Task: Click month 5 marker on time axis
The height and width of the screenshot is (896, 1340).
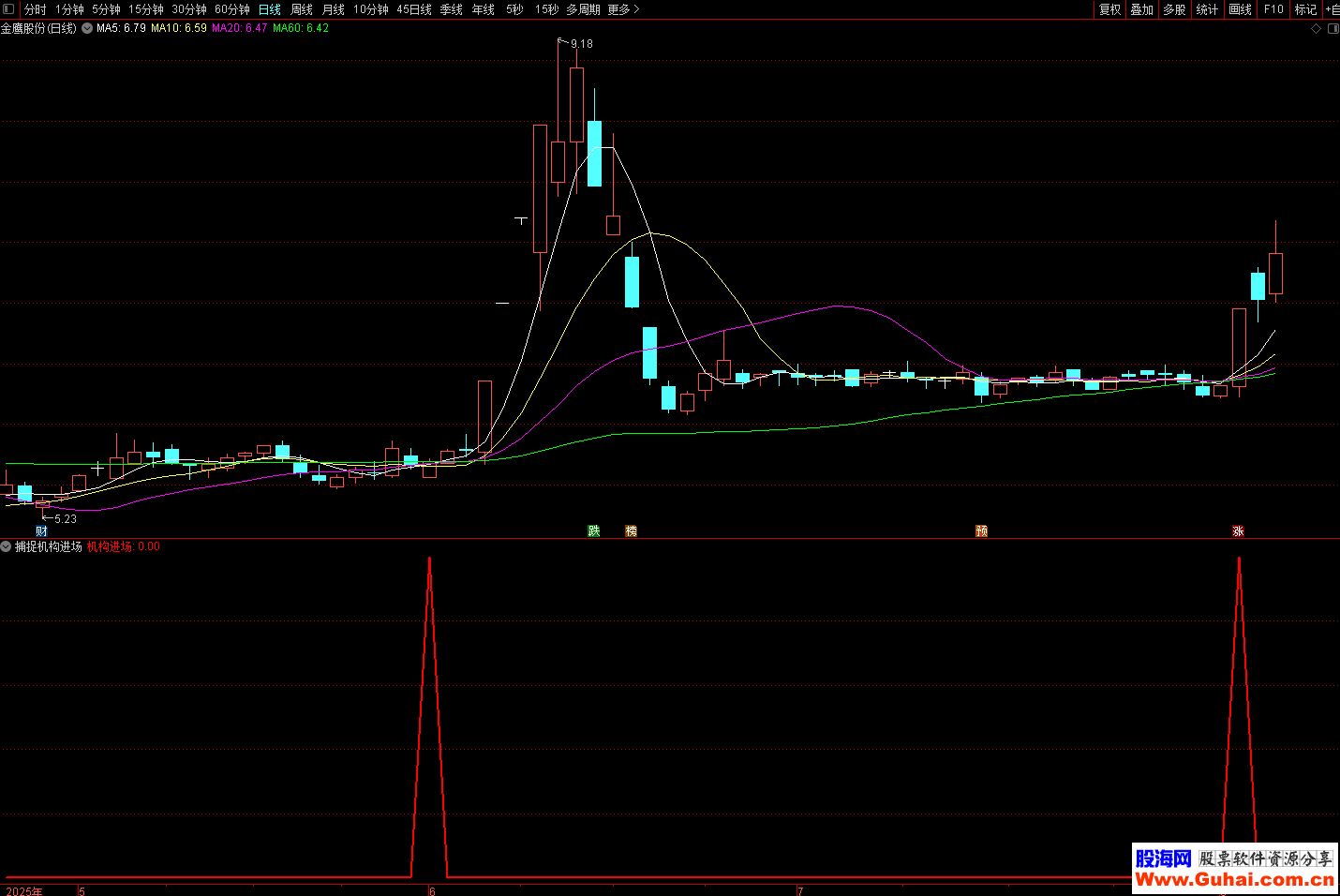Action: 82,891
